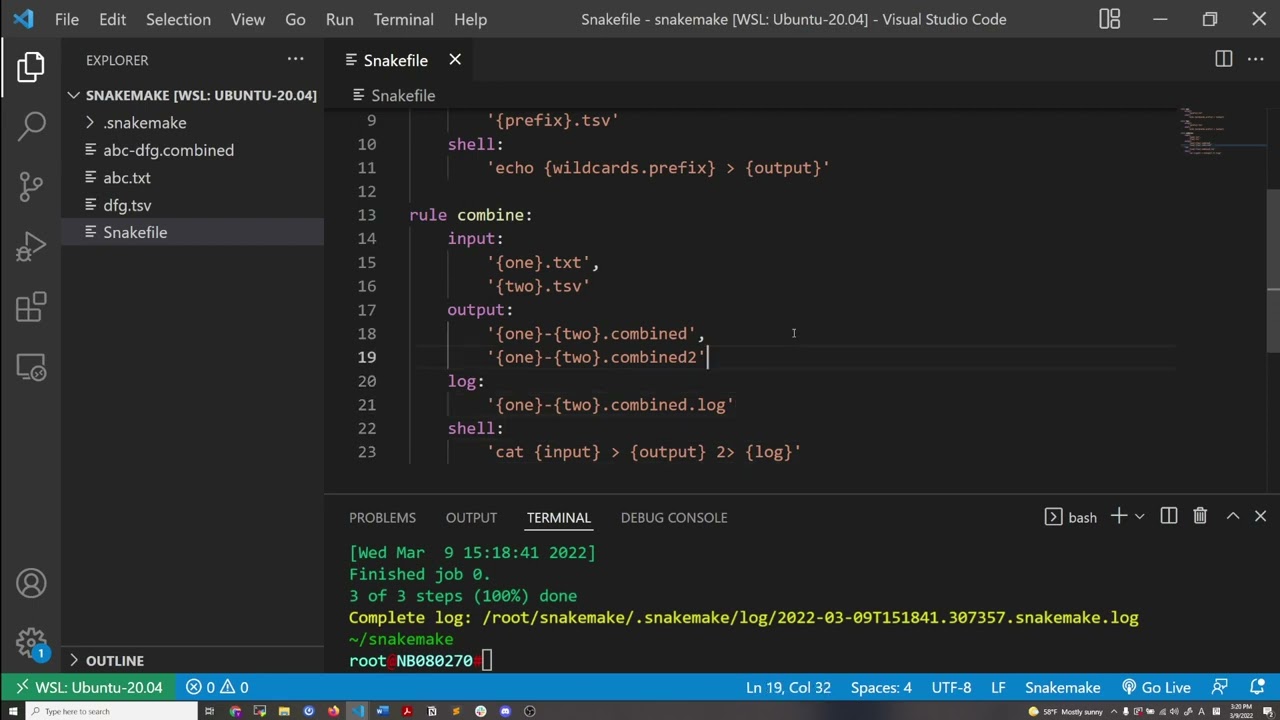Open abc-dfg.combined file
1280x720 pixels.
[x=193, y=150]
